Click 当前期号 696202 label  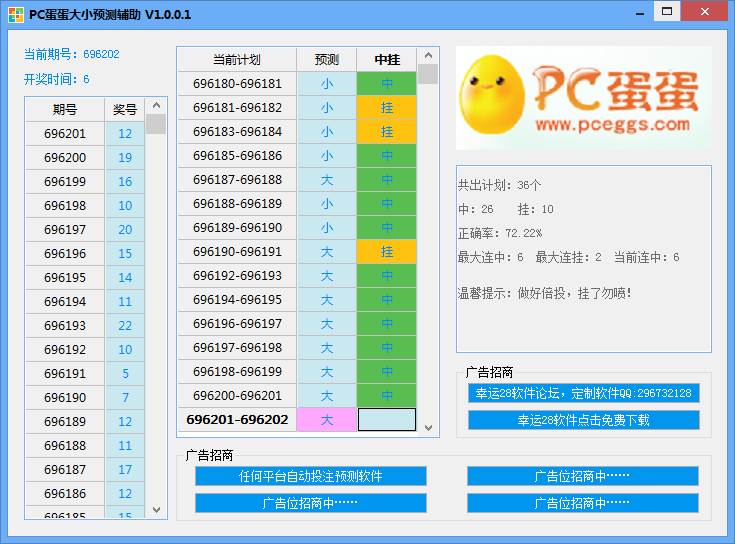coord(72,54)
